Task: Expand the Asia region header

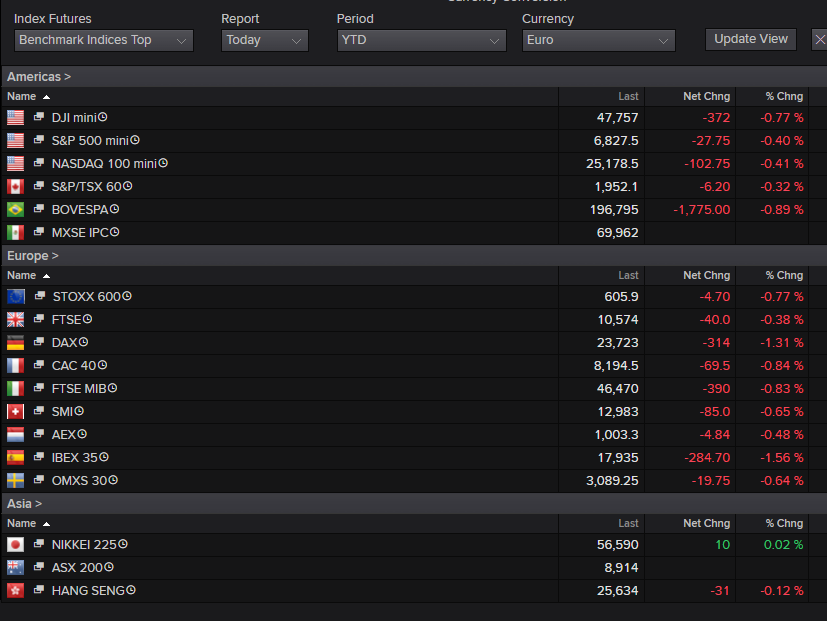Action: click(x=24, y=504)
